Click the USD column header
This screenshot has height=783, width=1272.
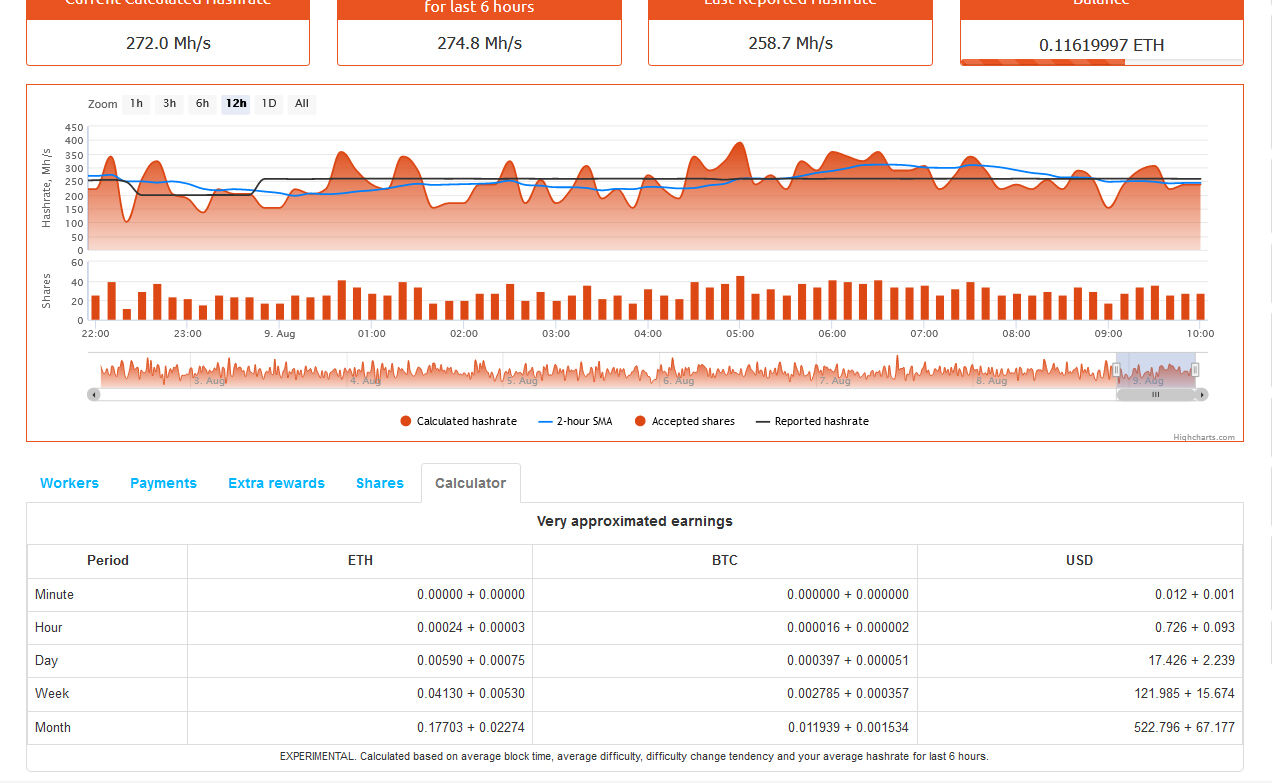click(1080, 561)
